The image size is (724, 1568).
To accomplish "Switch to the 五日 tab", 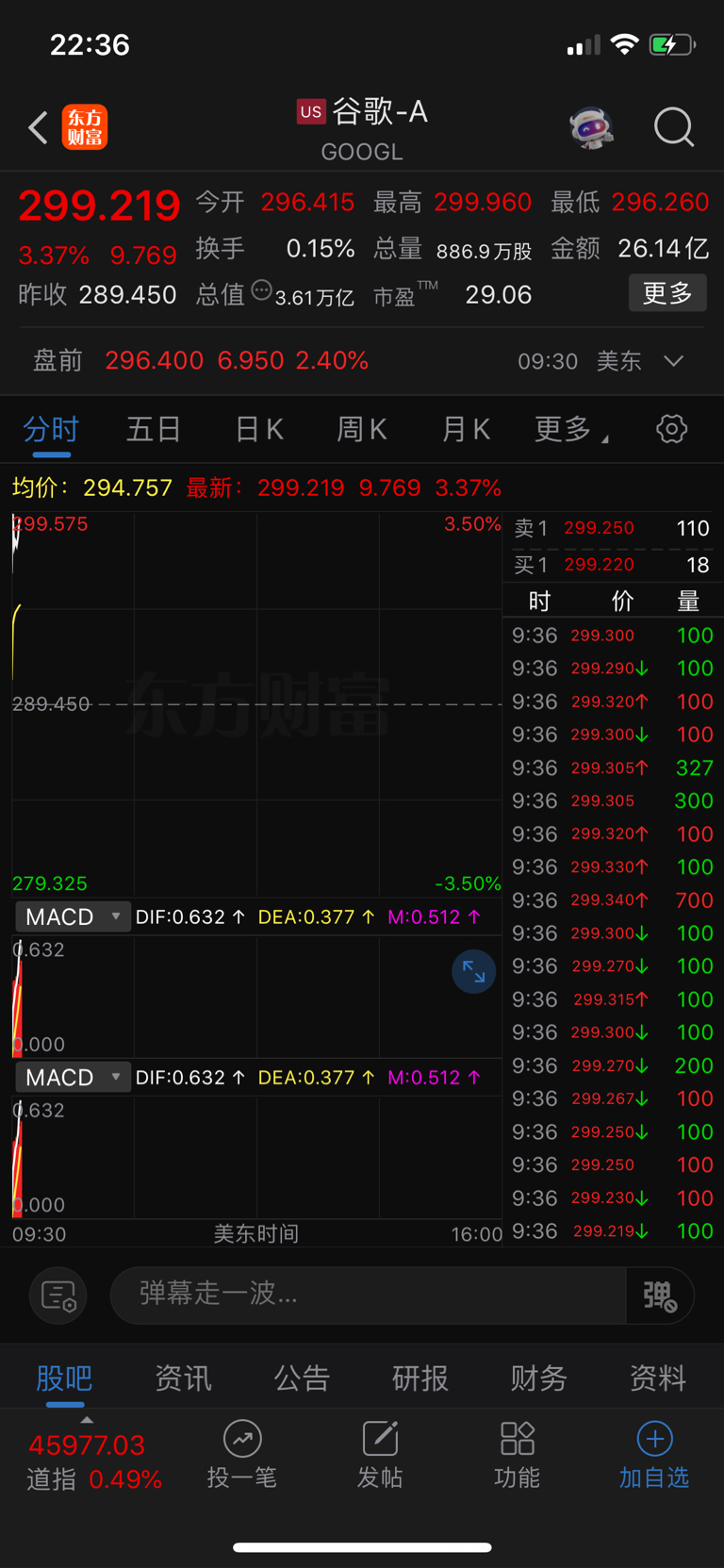I will pyautogui.click(x=154, y=430).
